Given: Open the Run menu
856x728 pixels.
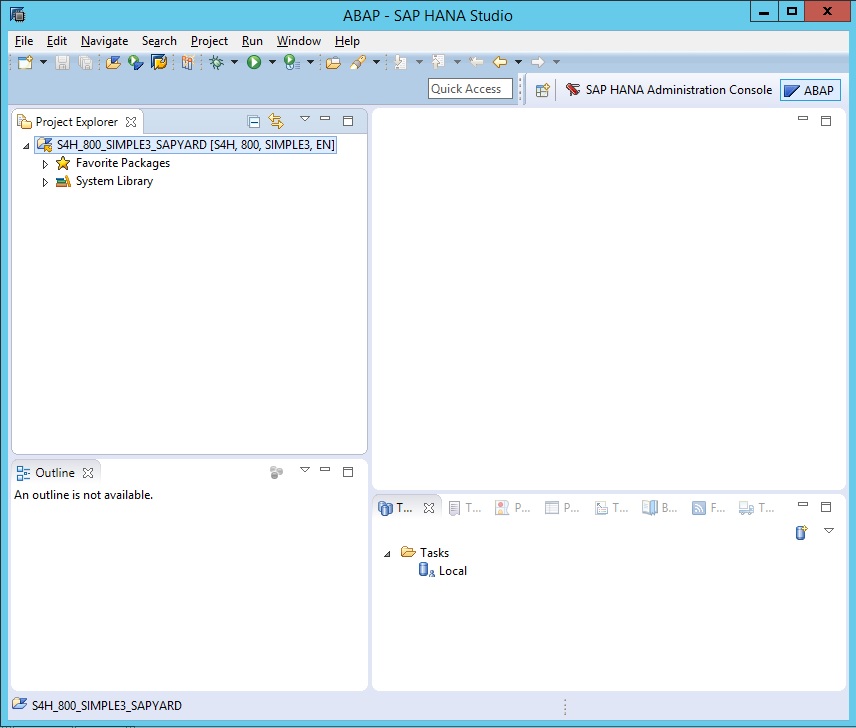Looking at the screenshot, I should pos(252,41).
